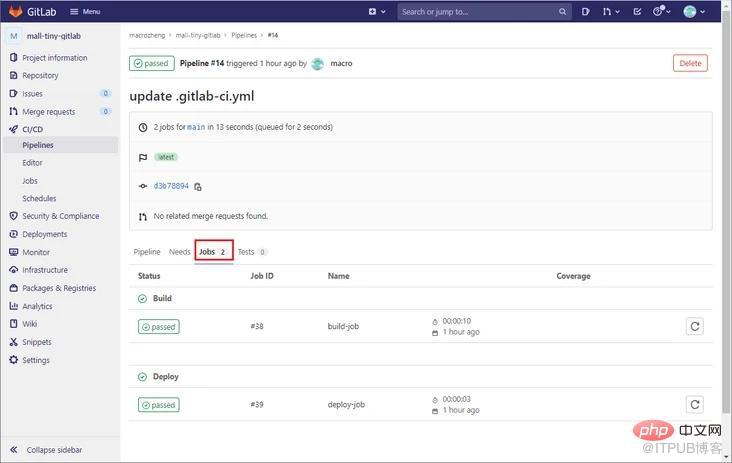Click the search magnifier icon
732x463 pixels.
(x=563, y=12)
